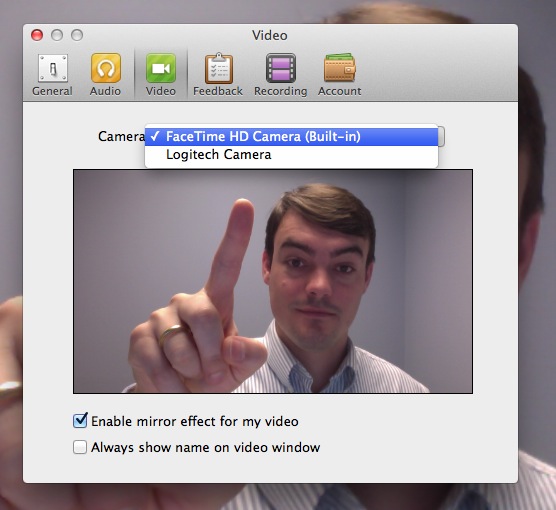Close the Video preferences window
Screen dimensions: 556x510
click(x=37, y=35)
